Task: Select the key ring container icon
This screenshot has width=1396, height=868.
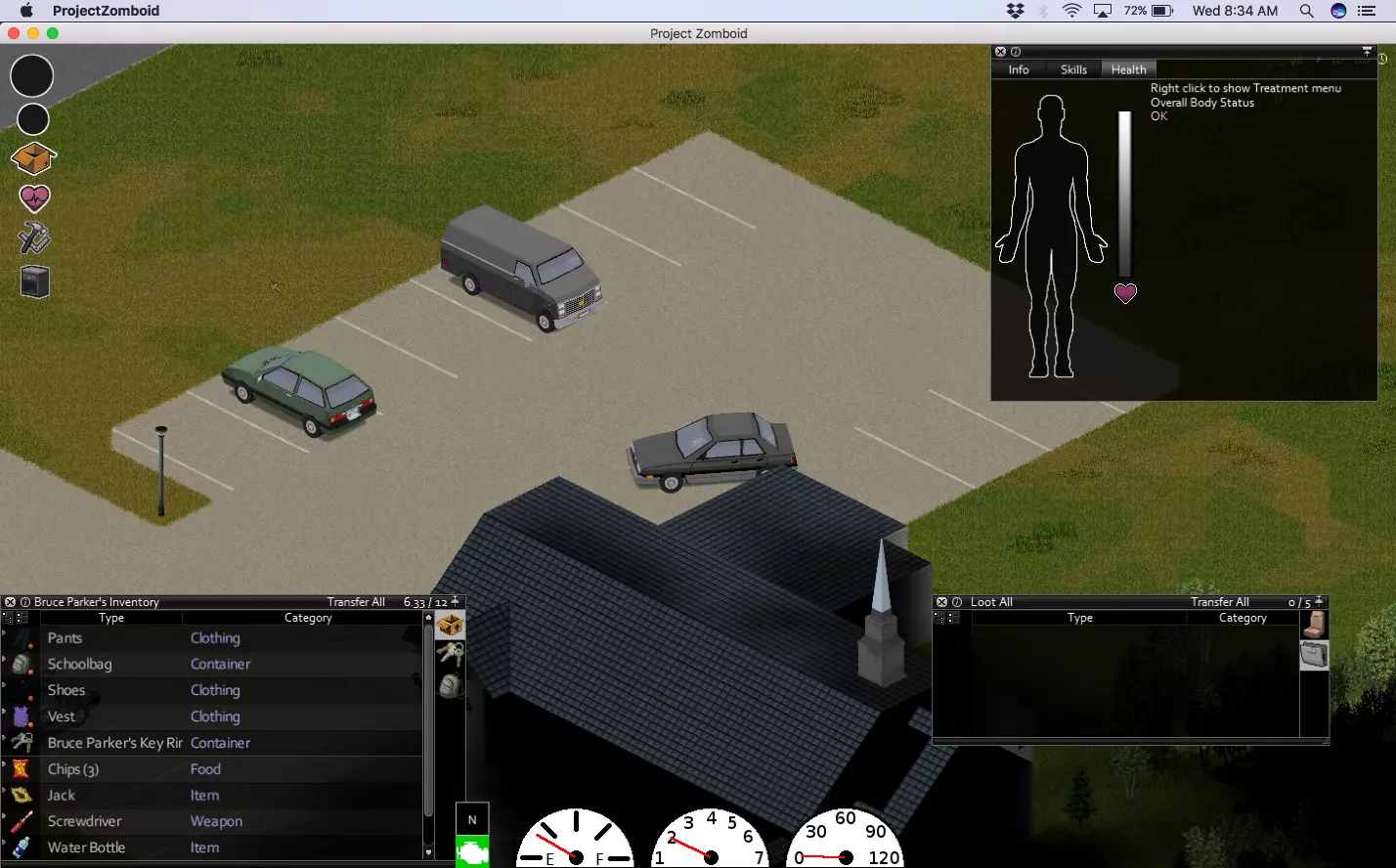Action: (450, 654)
